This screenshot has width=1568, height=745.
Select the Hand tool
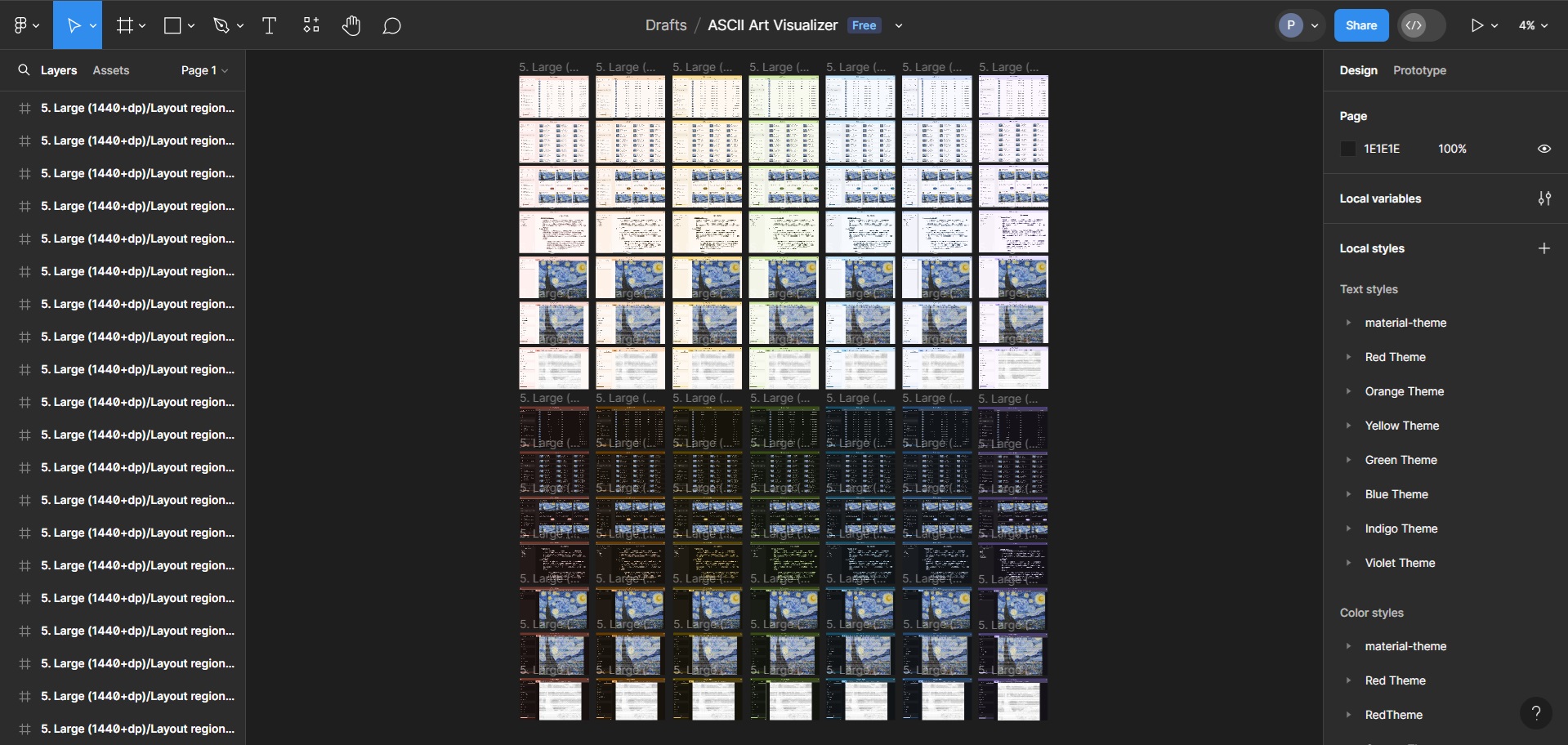(x=351, y=25)
